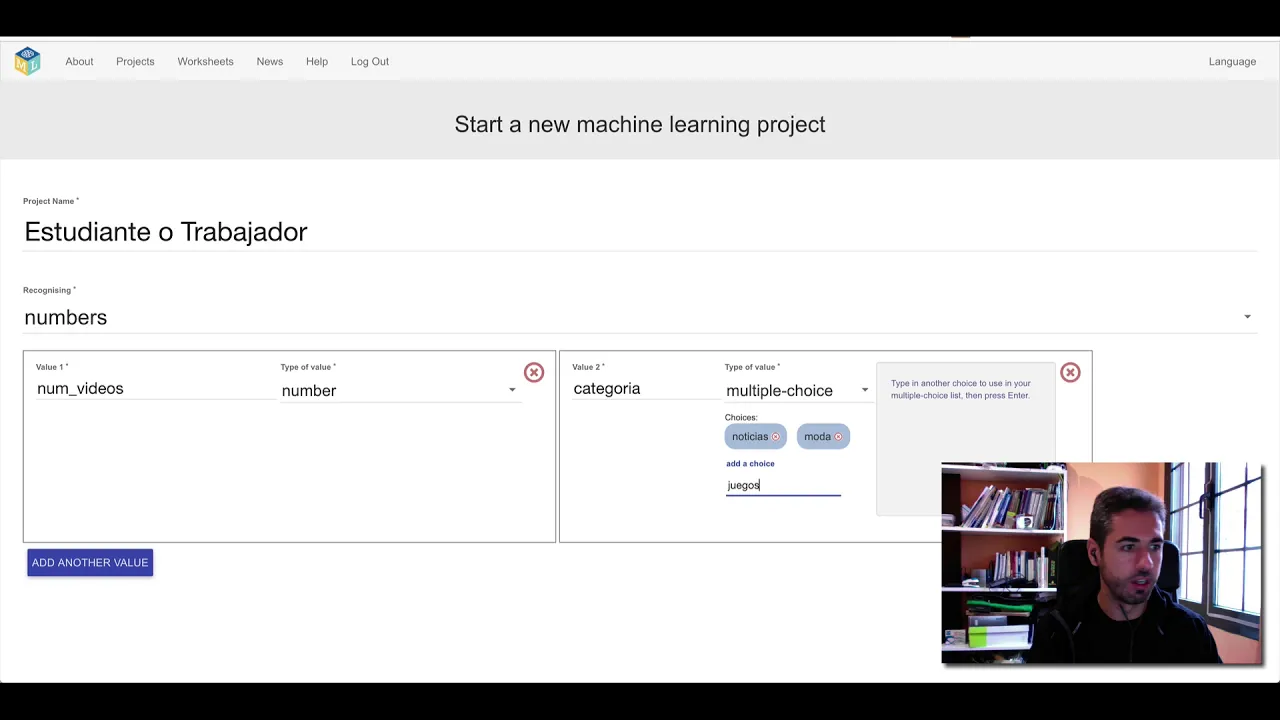Click the Add Another Value button
Viewport: 1280px width, 720px height.
(90, 563)
